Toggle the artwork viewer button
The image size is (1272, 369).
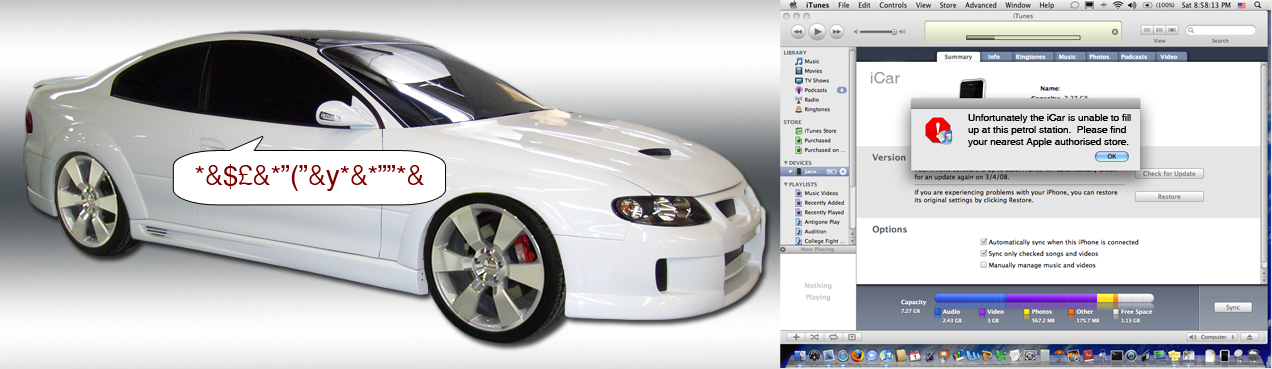pos(852,337)
